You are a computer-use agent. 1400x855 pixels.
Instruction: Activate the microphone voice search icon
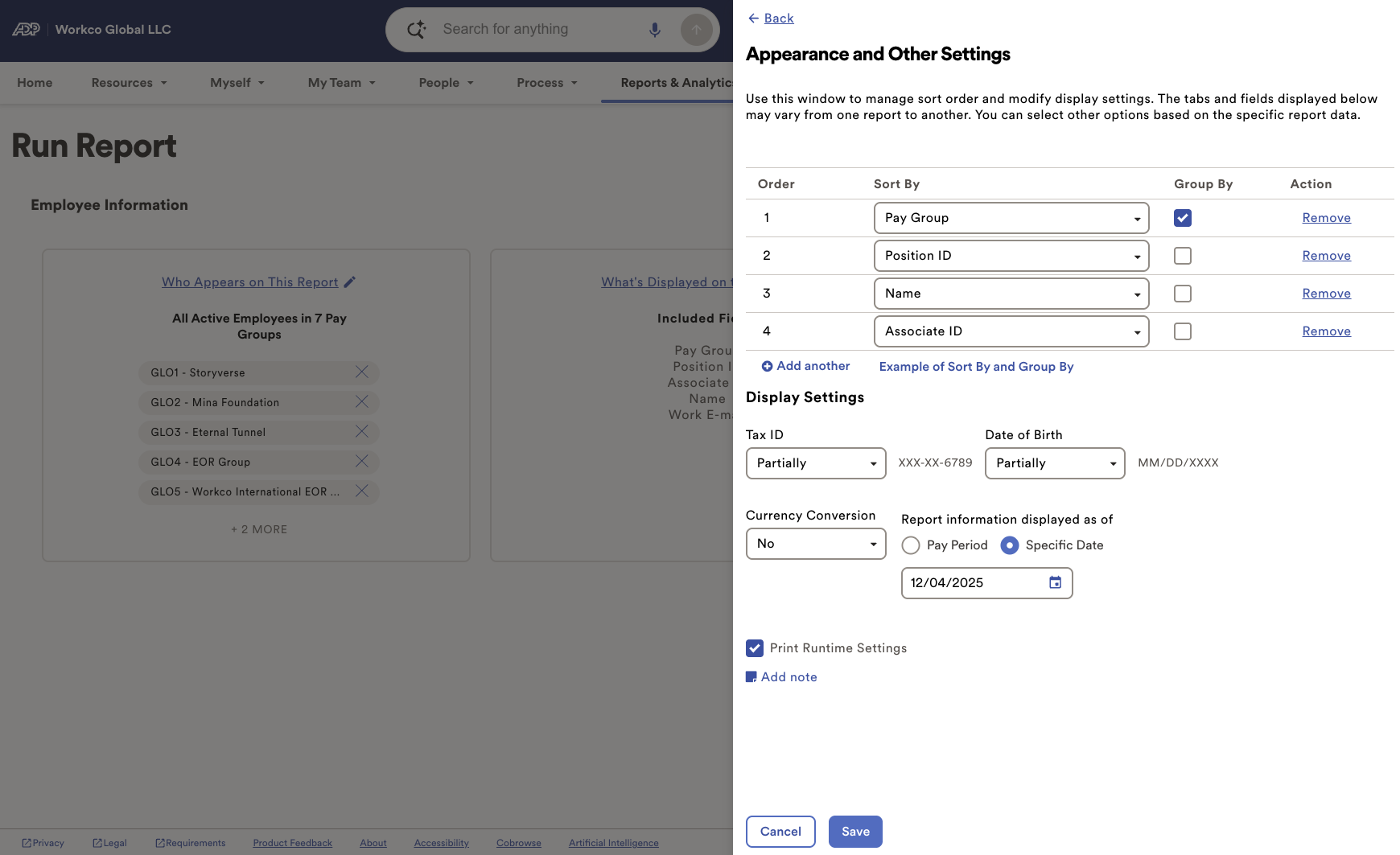click(x=655, y=30)
